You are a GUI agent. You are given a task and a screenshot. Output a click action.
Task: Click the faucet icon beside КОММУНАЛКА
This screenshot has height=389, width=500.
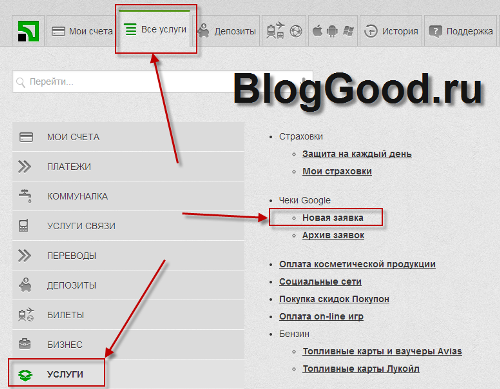pos(25,196)
